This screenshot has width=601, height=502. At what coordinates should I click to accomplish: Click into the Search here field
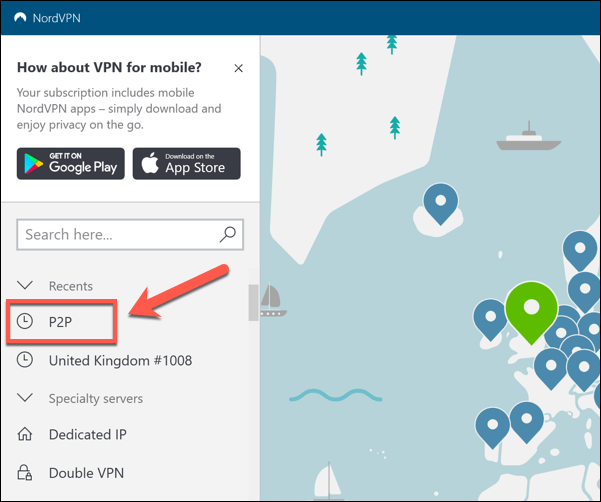click(130, 235)
